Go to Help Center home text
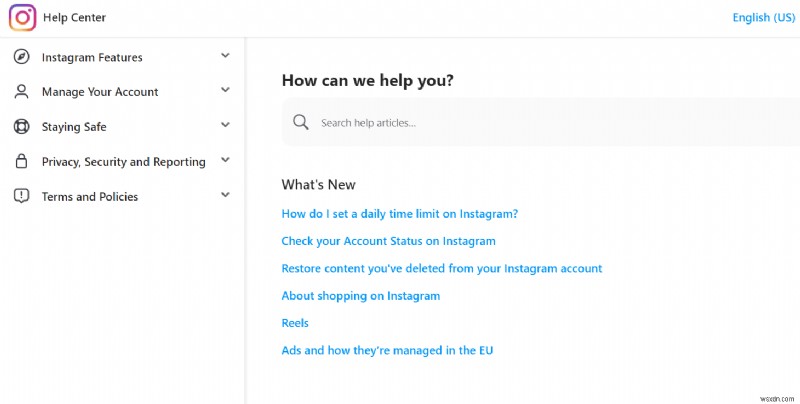The image size is (800, 404). click(74, 17)
